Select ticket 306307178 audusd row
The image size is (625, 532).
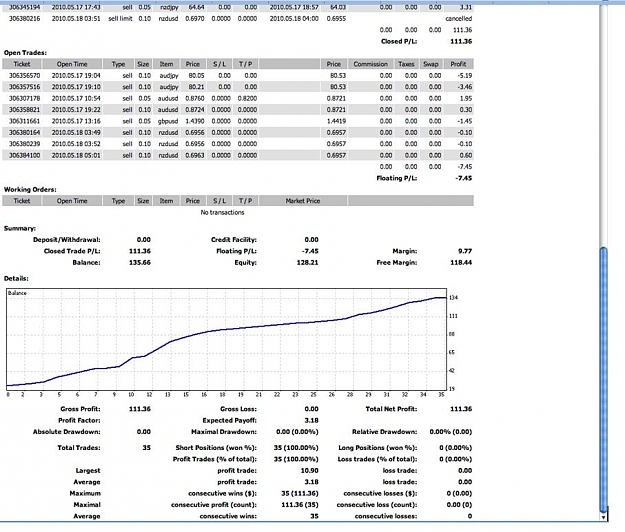[x=238, y=98]
